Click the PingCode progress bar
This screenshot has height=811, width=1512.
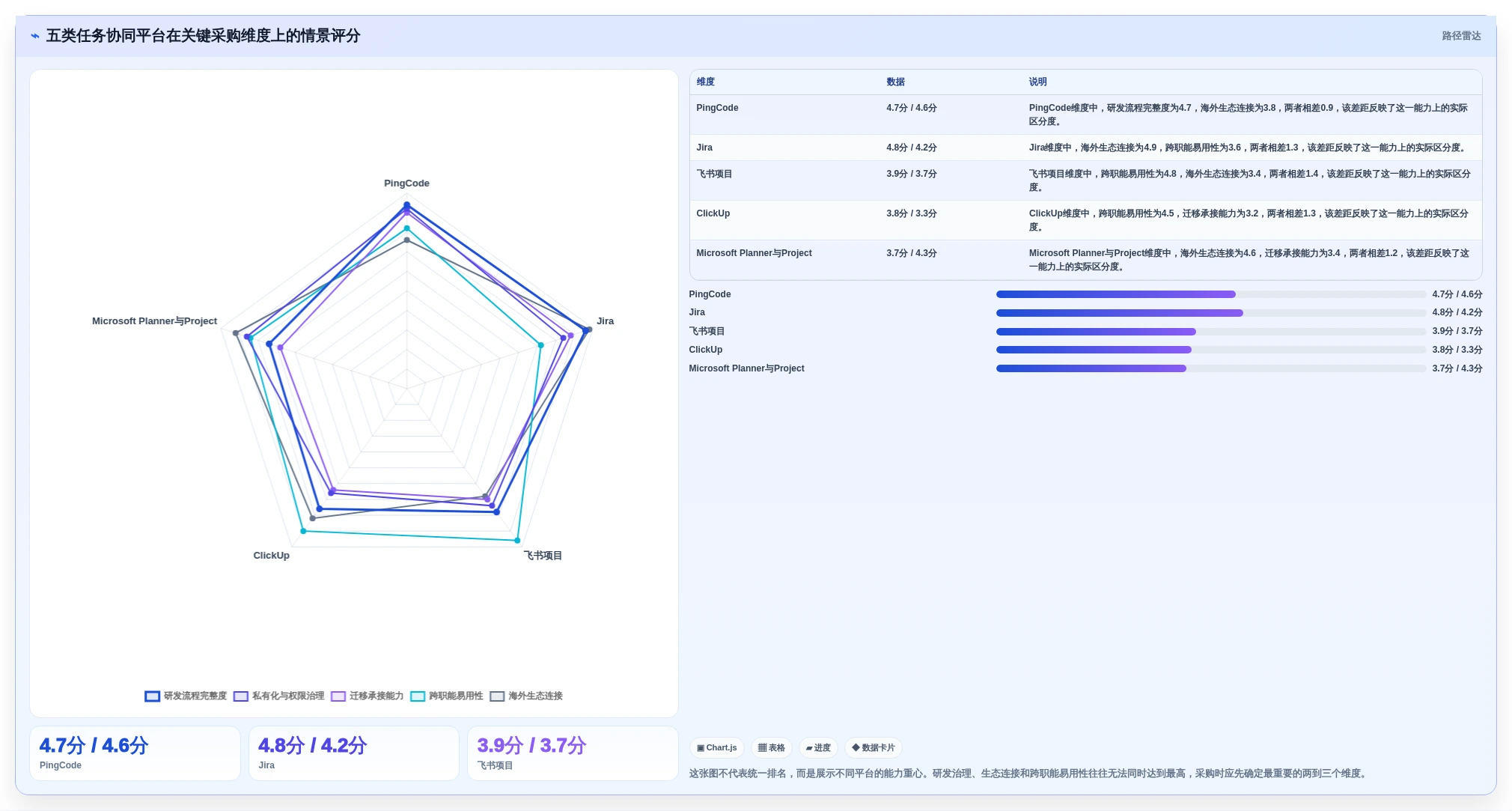point(1211,294)
